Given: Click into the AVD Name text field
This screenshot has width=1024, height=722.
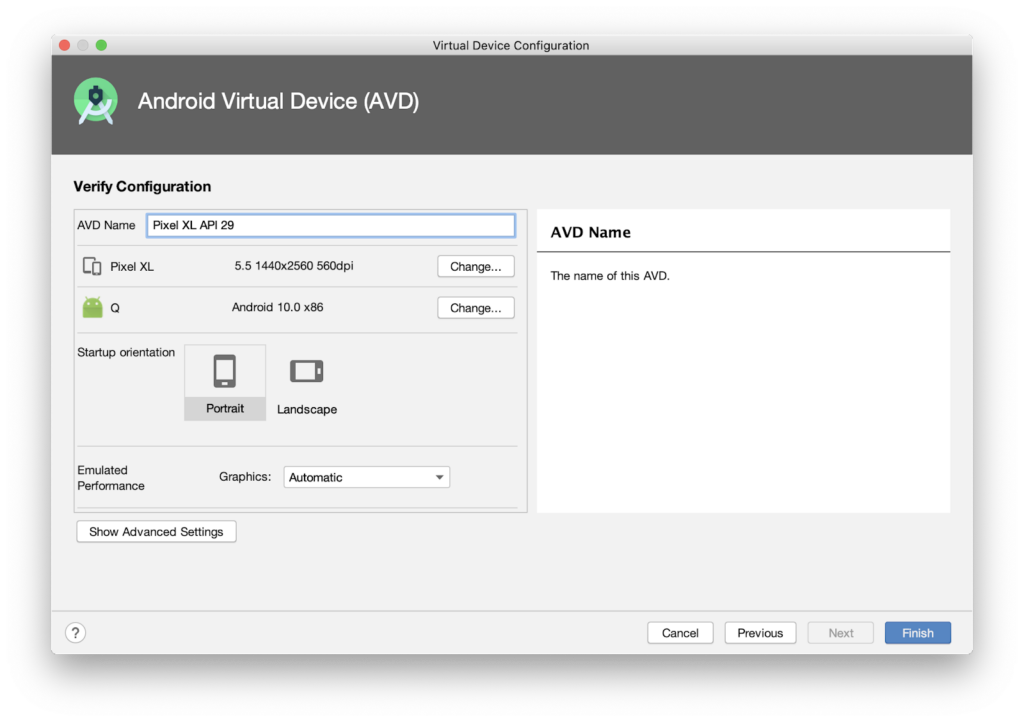Looking at the screenshot, I should coord(330,225).
